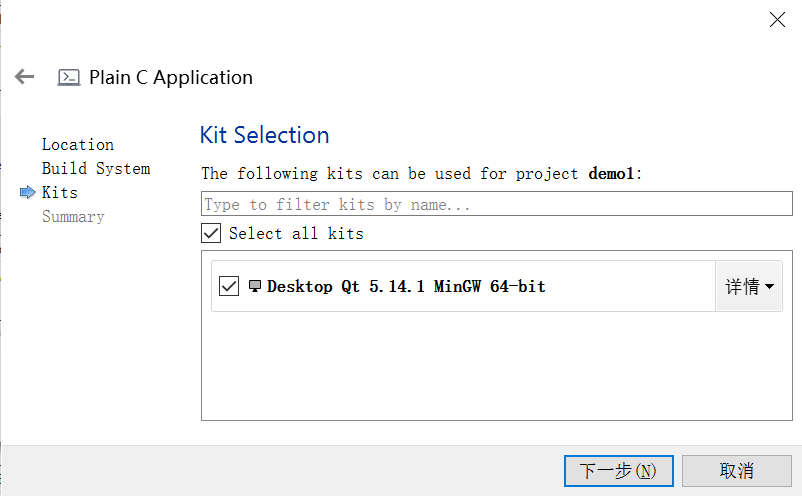Click empty area of the kits list

tap(497, 366)
